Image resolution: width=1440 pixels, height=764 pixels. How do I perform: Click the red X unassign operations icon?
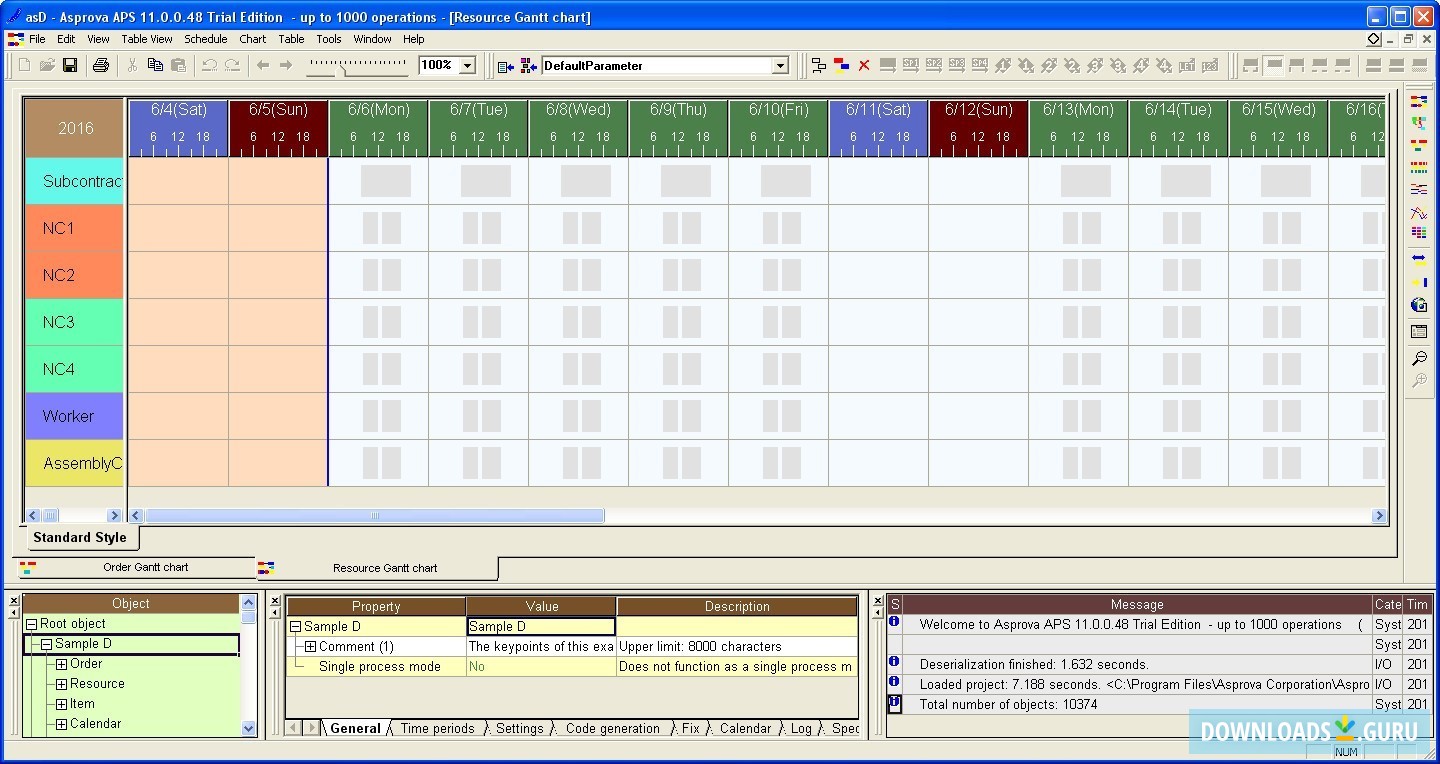tap(864, 65)
